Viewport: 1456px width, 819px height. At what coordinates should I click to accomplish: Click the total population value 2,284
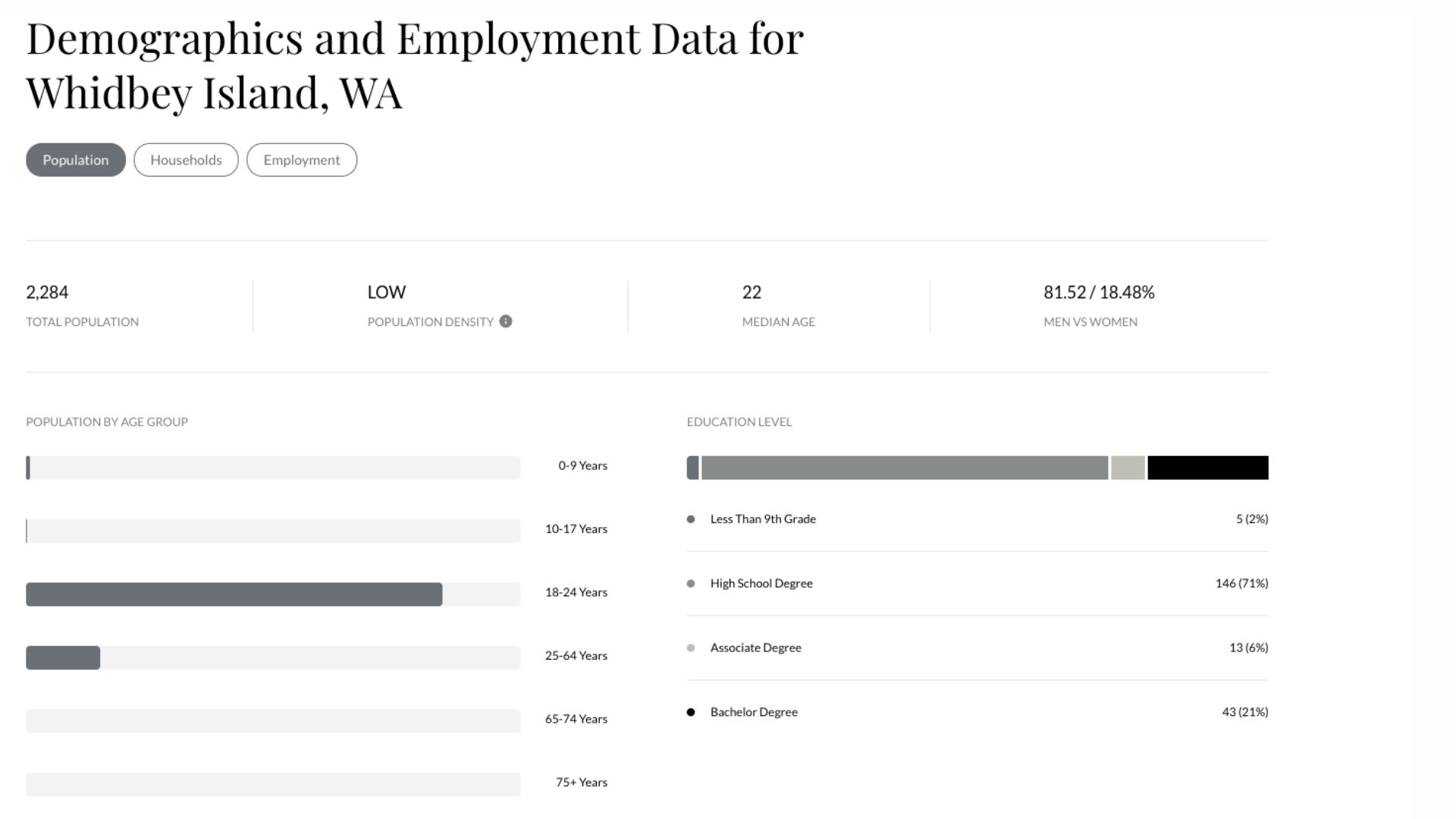click(47, 293)
